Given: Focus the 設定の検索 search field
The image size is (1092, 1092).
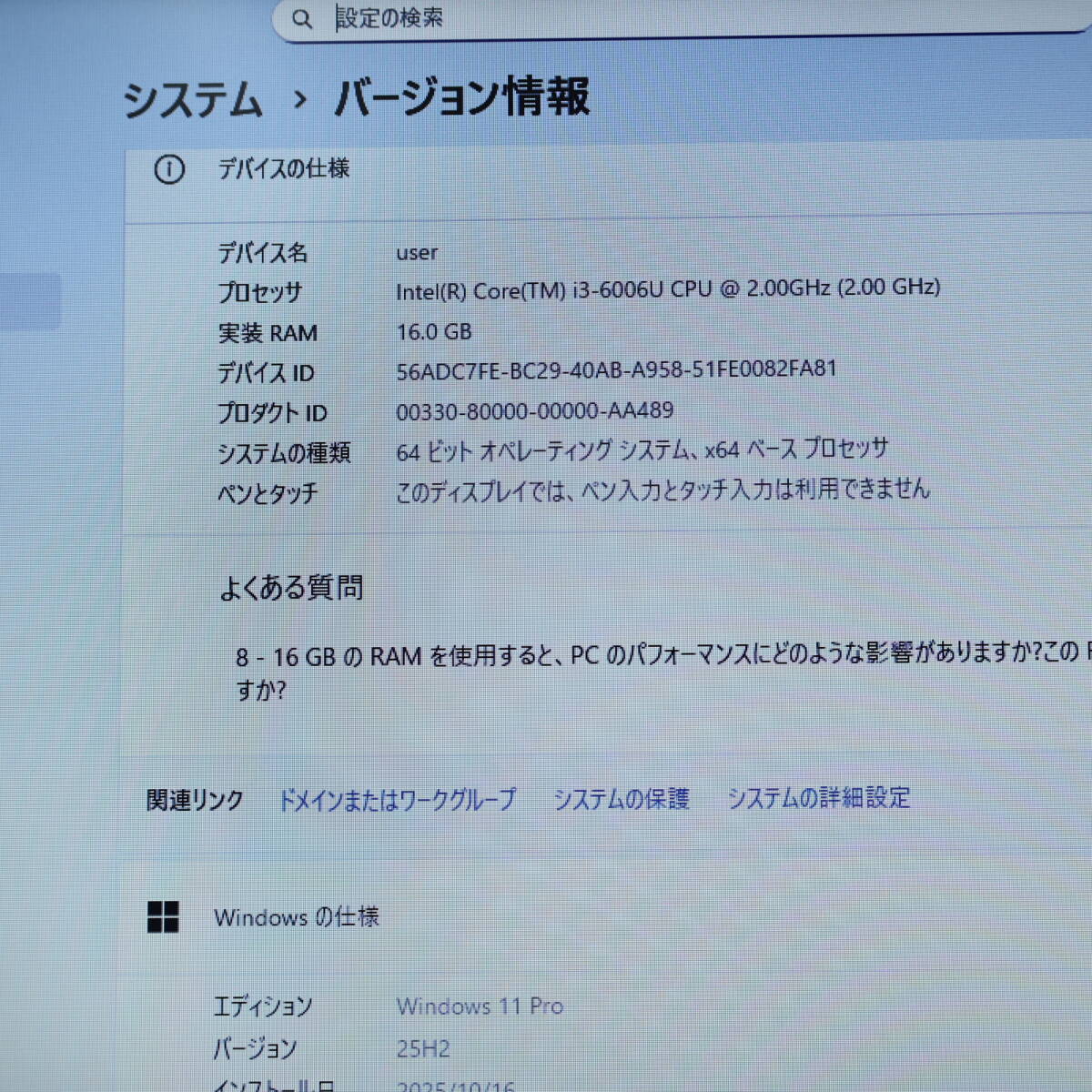Looking at the screenshot, I should [x=682, y=18].
